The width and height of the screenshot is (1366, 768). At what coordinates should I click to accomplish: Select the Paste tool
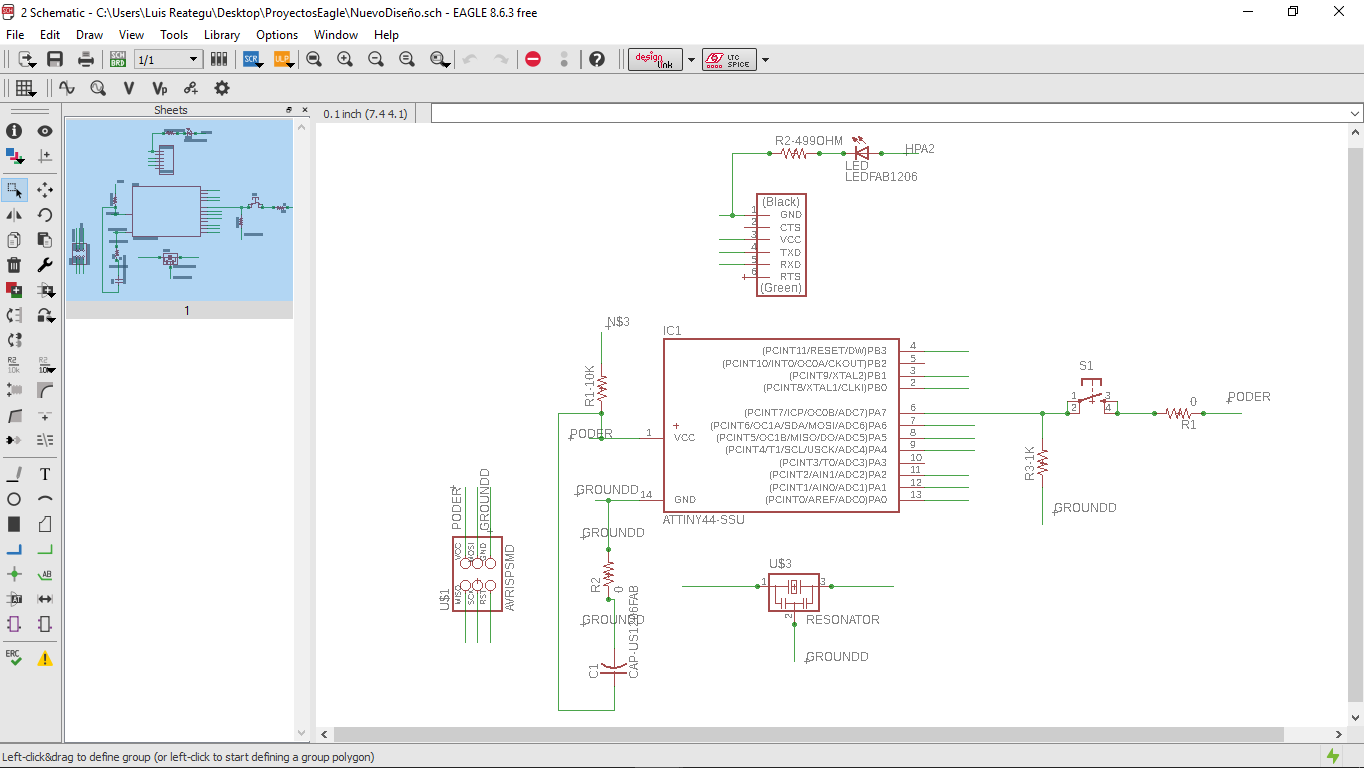click(x=45, y=240)
